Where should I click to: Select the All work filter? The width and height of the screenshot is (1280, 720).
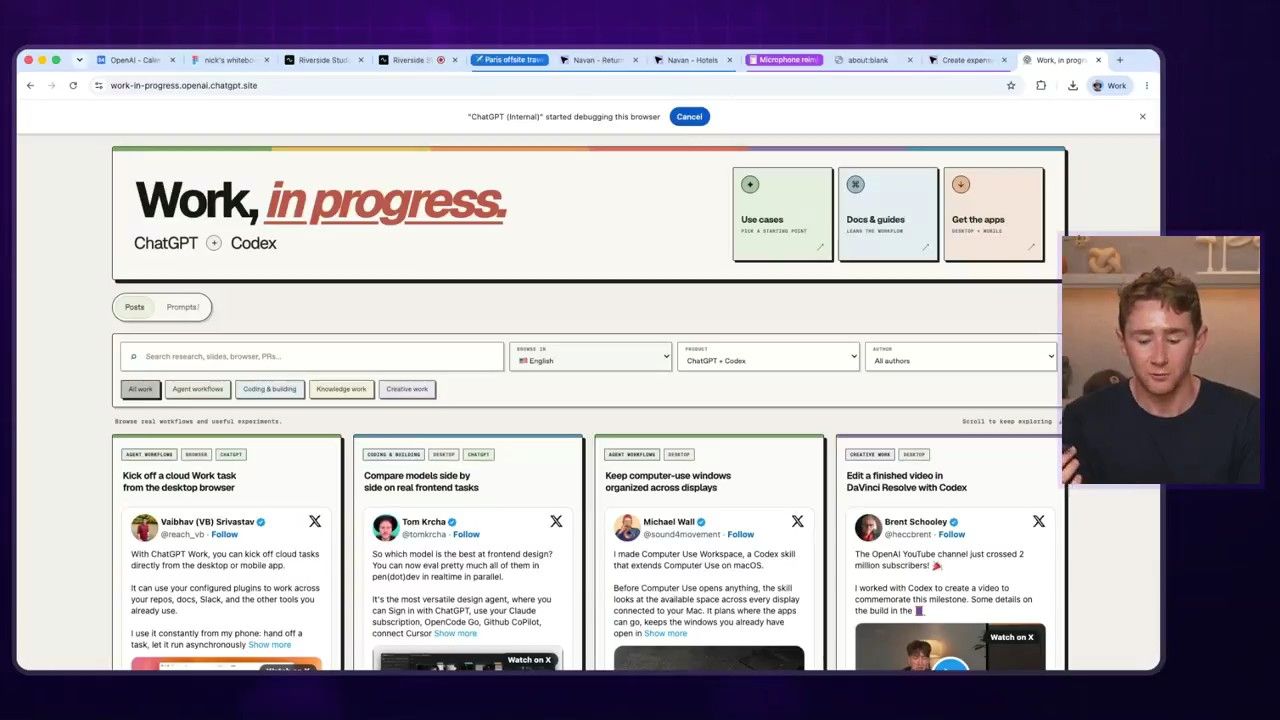tap(140, 389)
